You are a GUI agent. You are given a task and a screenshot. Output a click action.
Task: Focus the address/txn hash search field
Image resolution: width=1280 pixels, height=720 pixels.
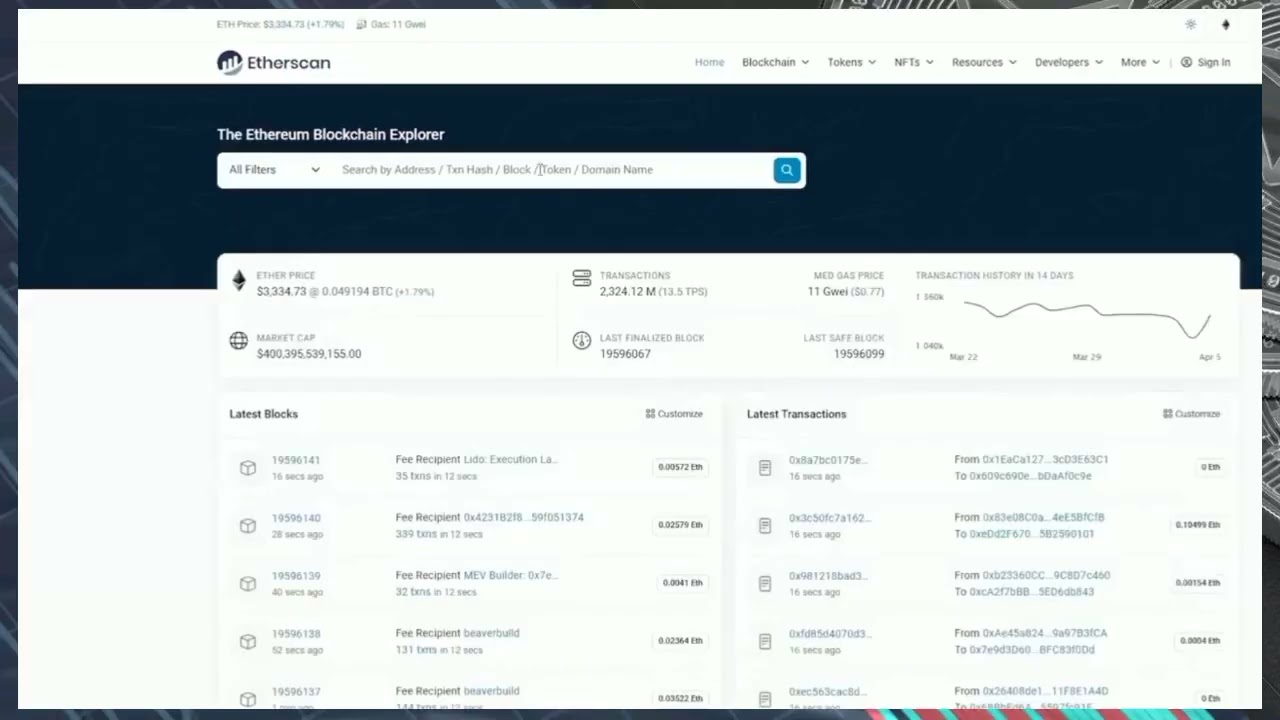(553, 170)
